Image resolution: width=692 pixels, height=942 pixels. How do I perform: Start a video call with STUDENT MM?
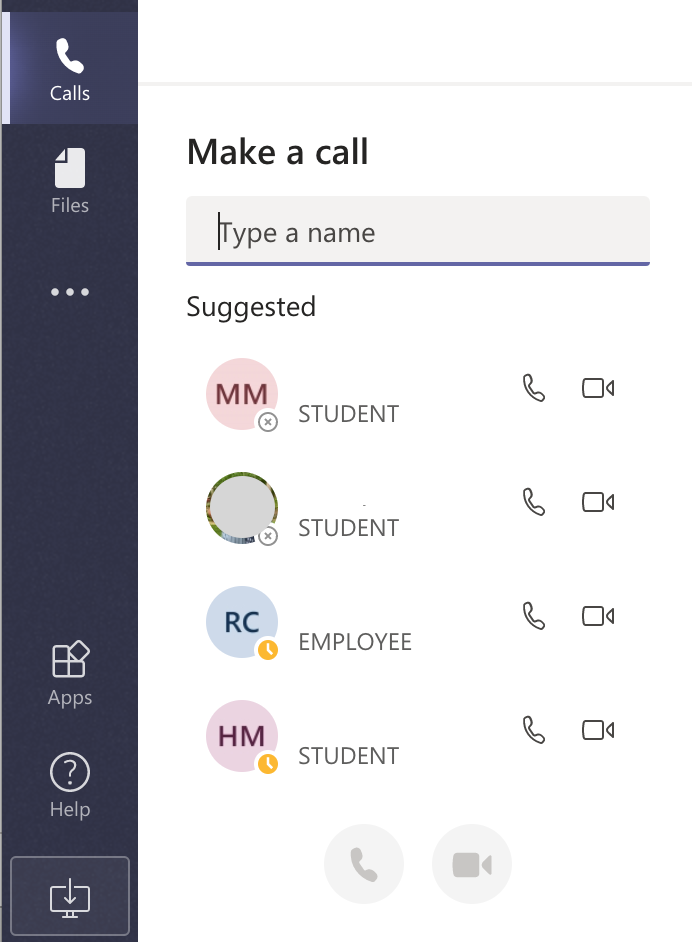click(x=597, y=388)
